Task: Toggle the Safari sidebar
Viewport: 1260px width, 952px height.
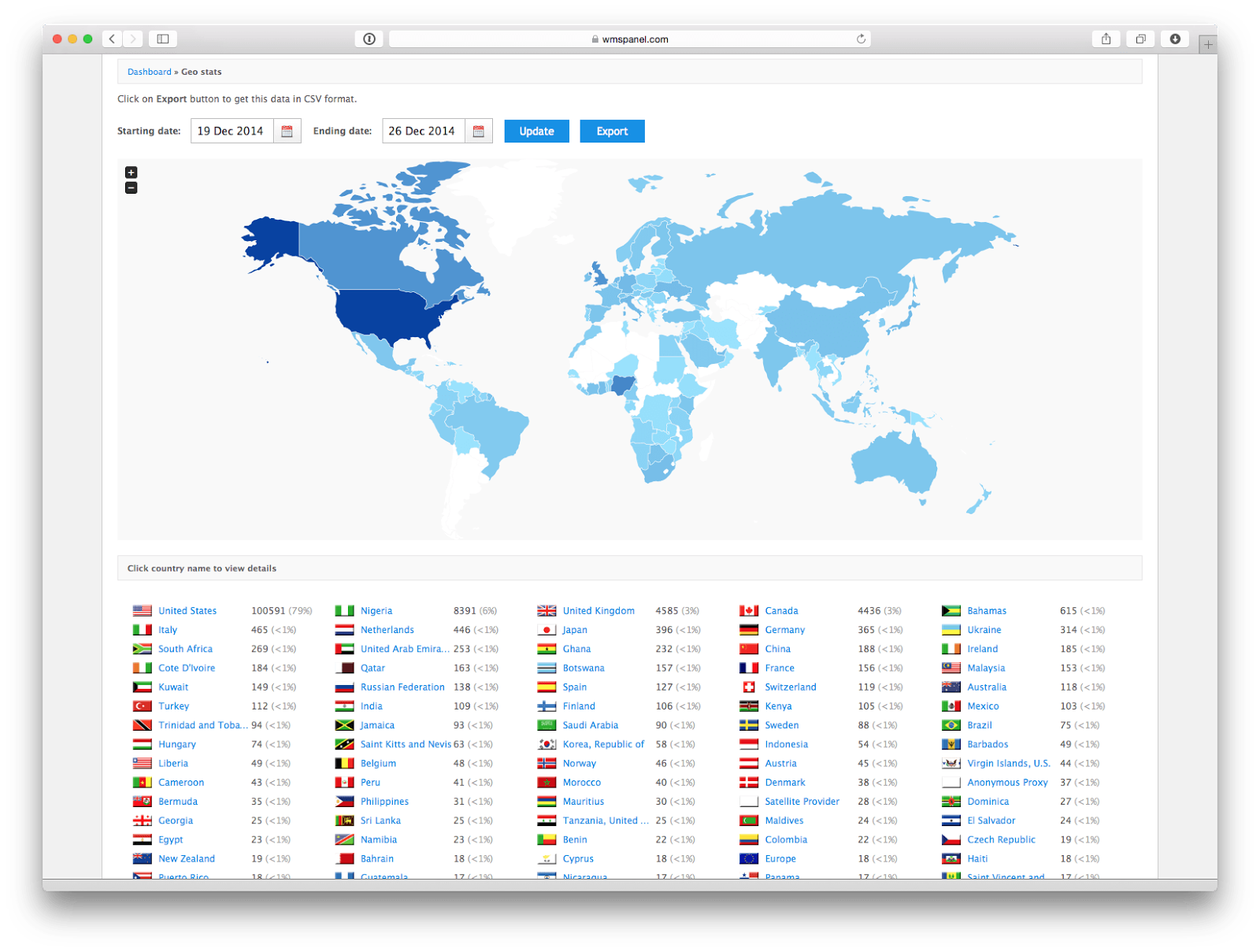Action: click(x=163, y=39)
